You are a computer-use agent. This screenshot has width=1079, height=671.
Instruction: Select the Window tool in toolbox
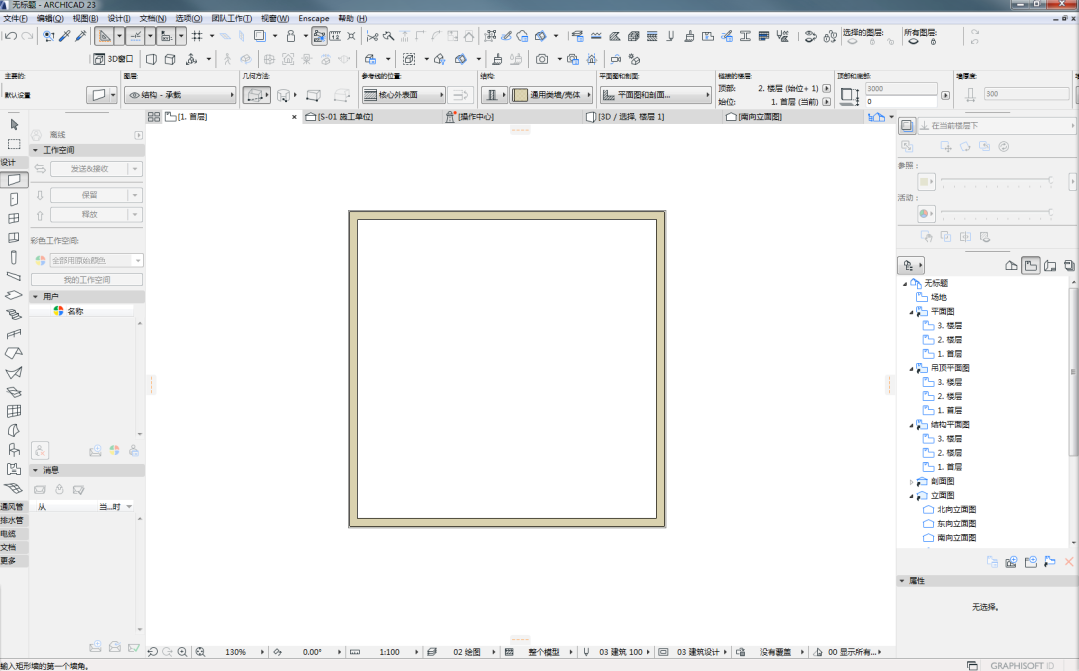tap(14, 218)
